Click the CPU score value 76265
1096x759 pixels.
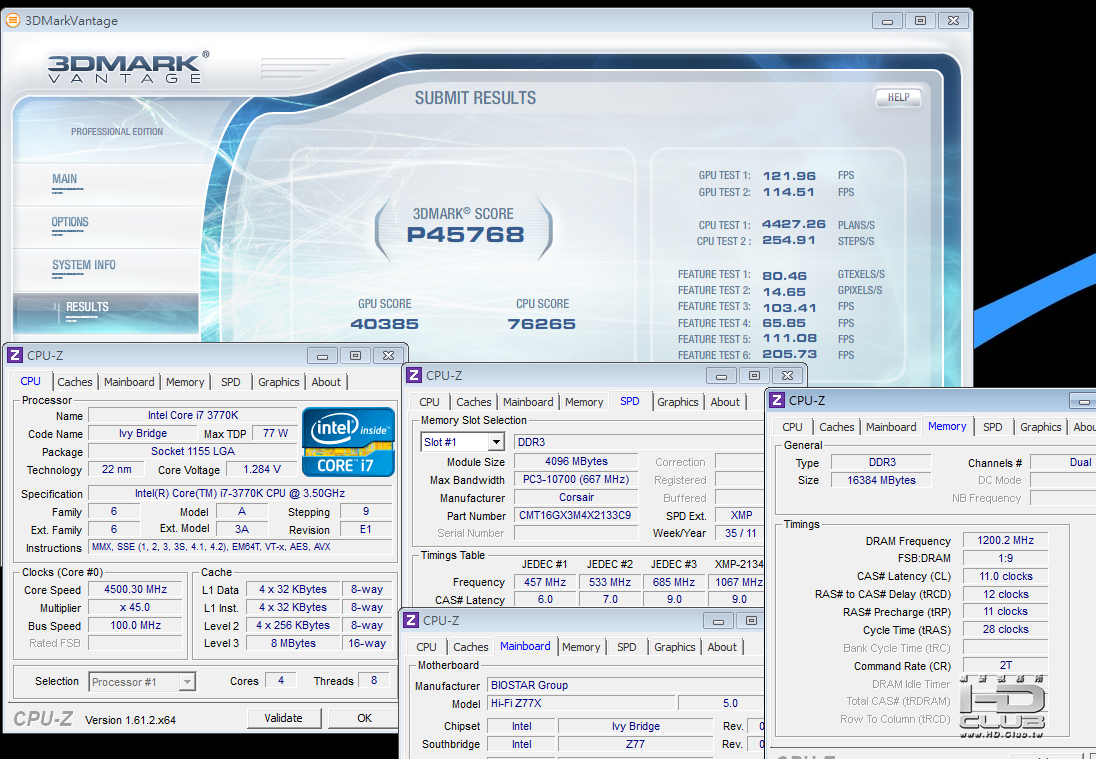pyautogui.click(x=542, y=324)
